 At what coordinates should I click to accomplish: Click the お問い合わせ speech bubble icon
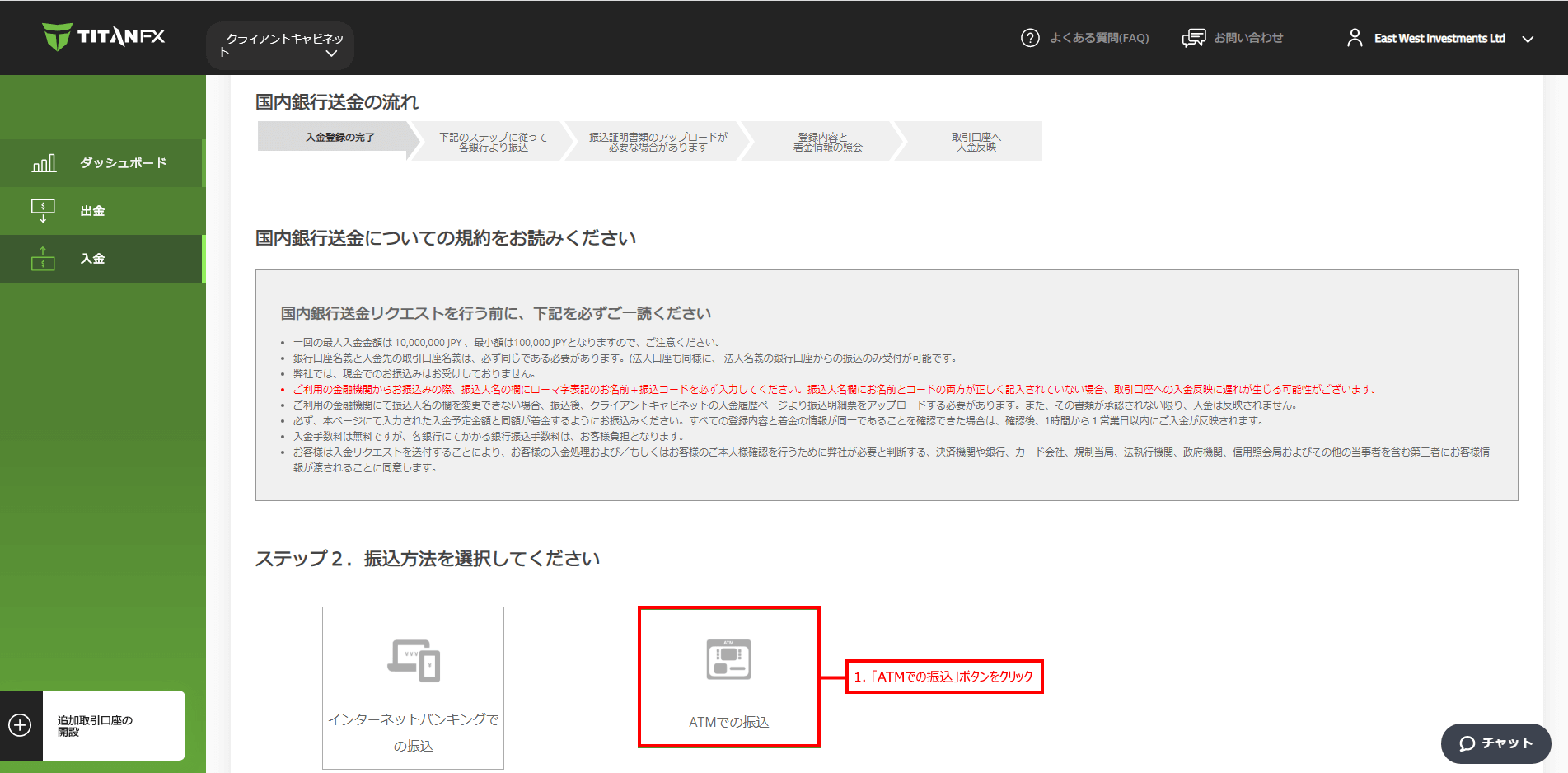pos(1193,38)
